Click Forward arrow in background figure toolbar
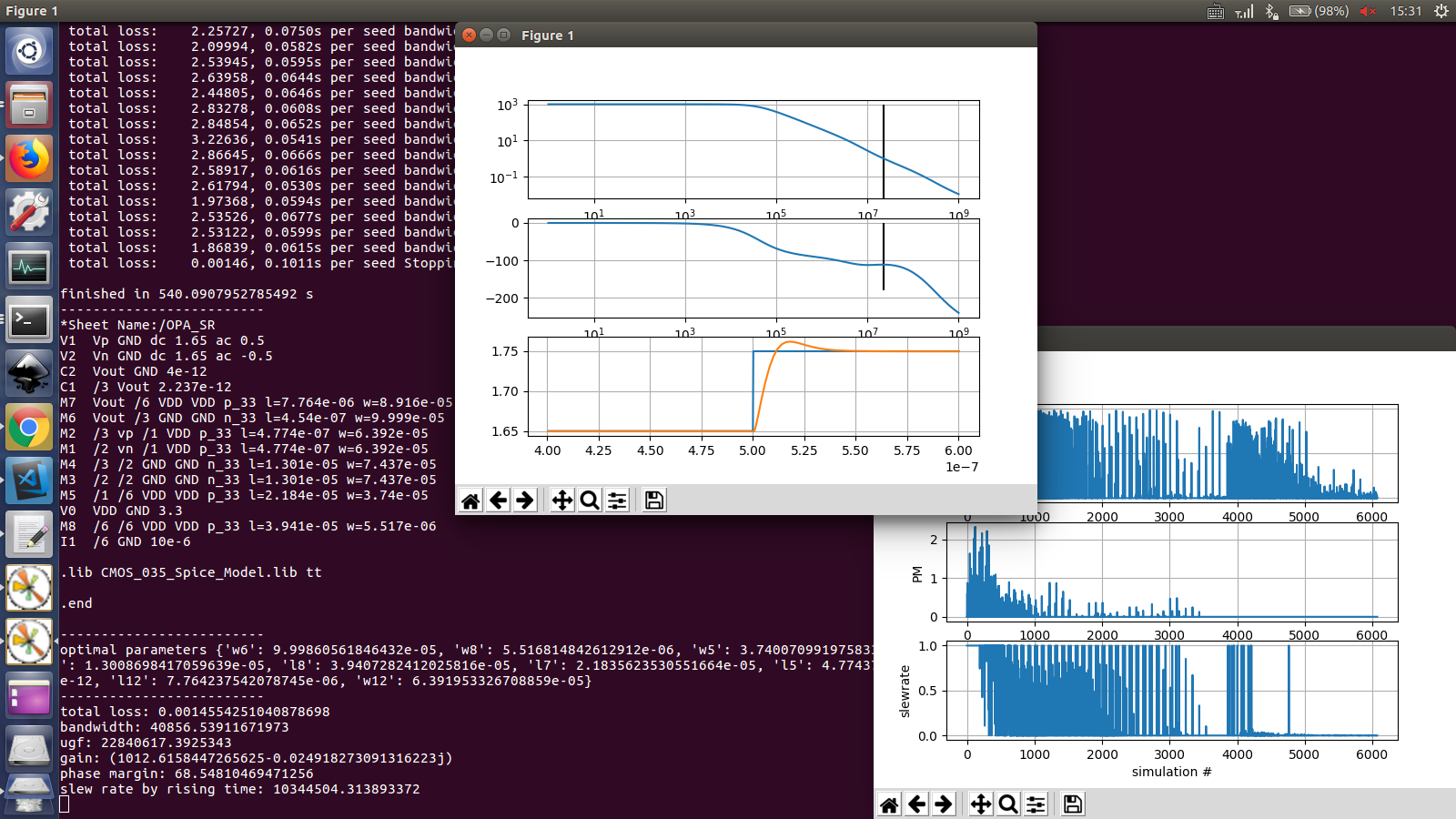The image size is (1456, 819). (x=944, y=804)
